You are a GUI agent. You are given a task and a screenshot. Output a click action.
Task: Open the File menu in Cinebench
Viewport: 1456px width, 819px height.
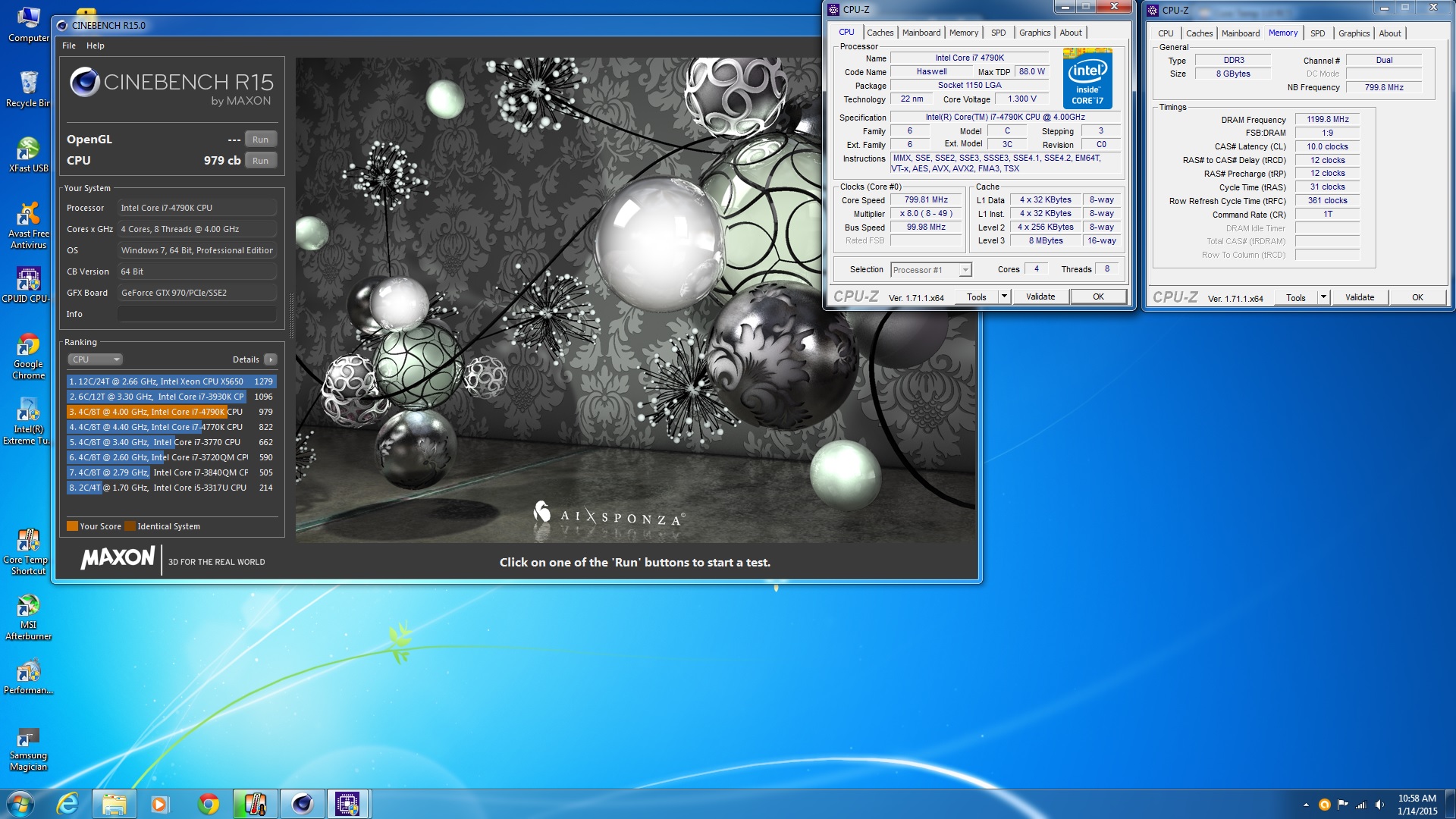[x=69, y=45]
